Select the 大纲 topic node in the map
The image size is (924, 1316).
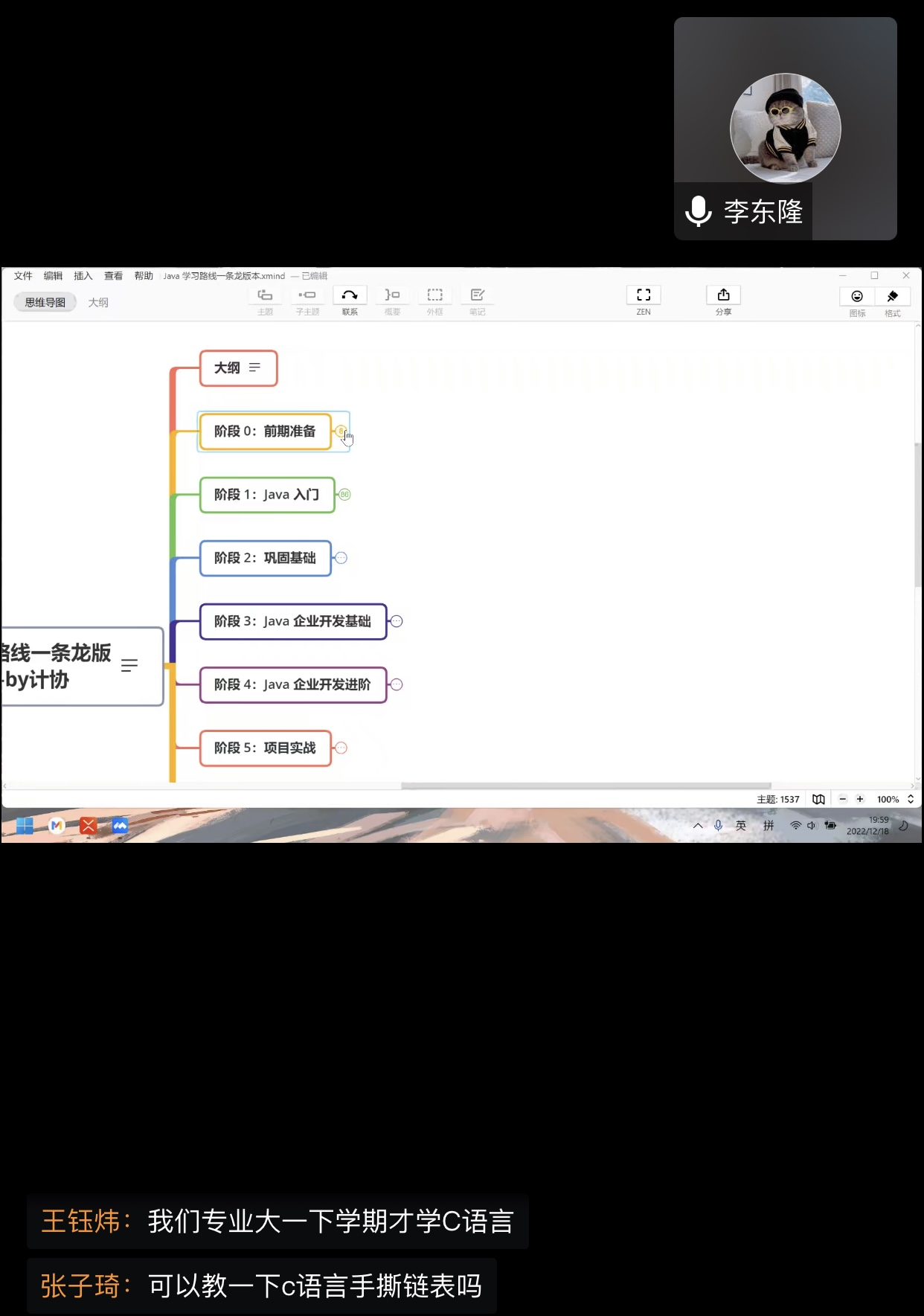(238, 368)
